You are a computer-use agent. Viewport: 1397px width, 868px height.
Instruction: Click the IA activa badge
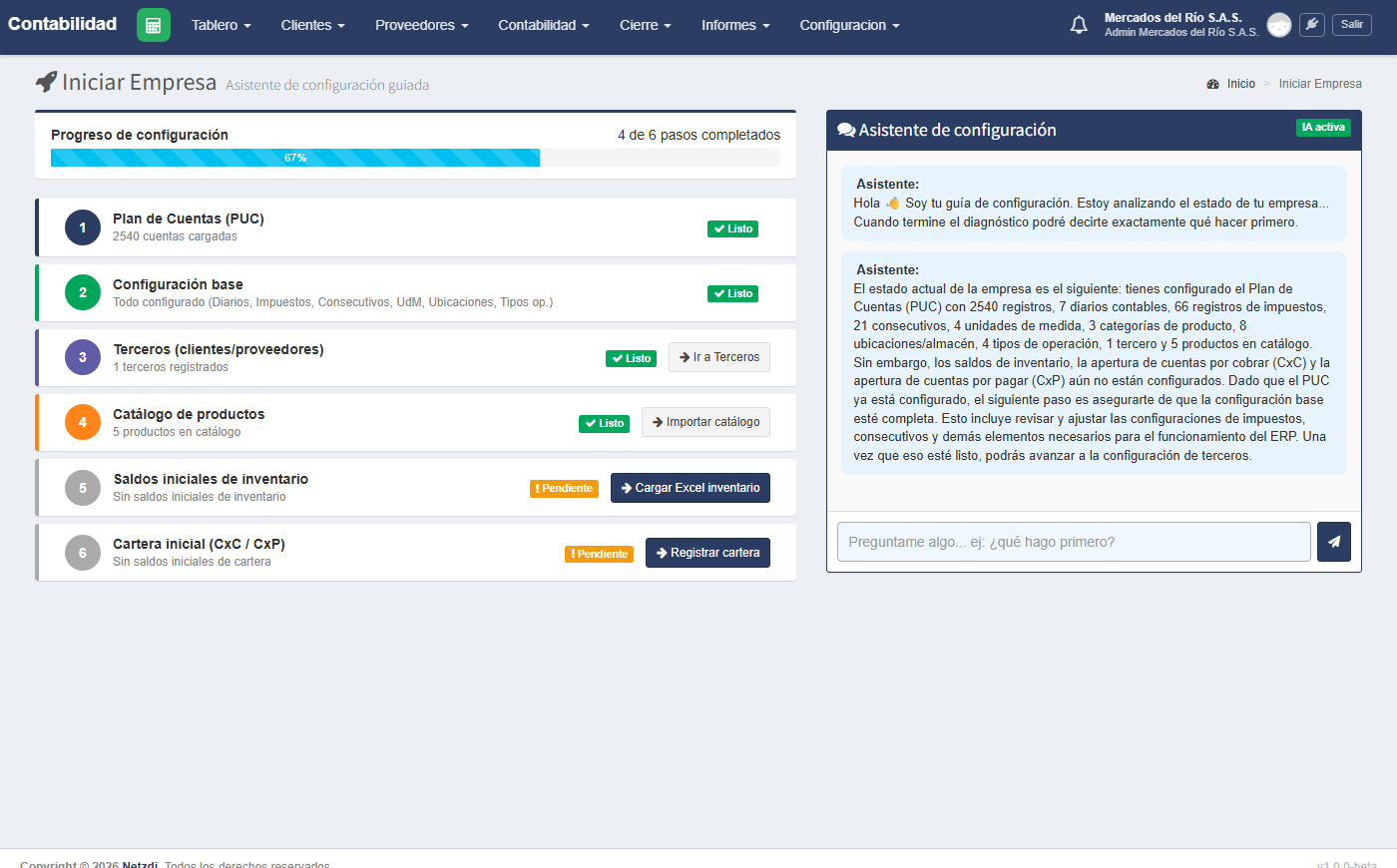pos(1323,128)
